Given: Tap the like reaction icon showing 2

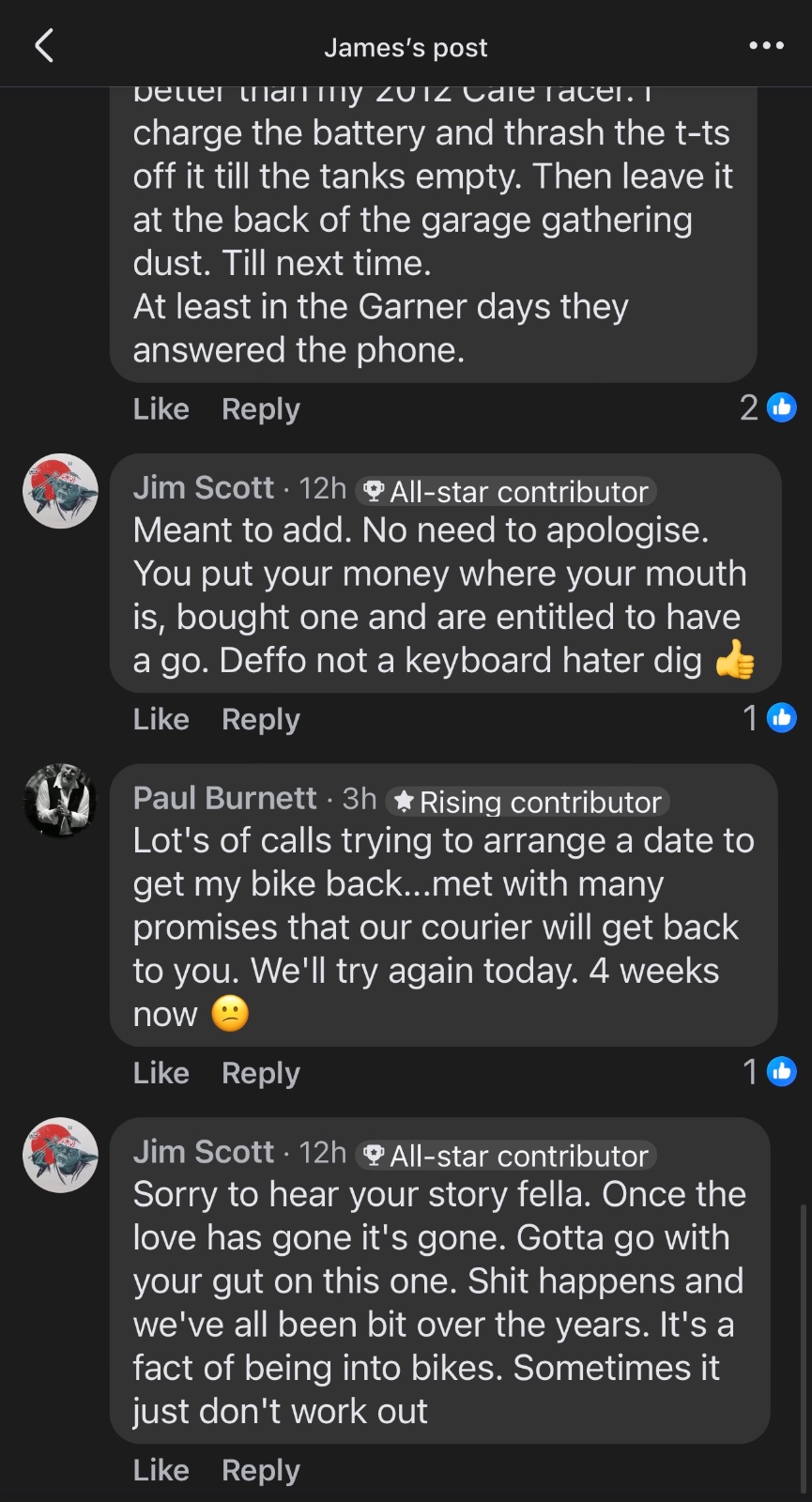Looking at the screenshot, I should (781, 407).
